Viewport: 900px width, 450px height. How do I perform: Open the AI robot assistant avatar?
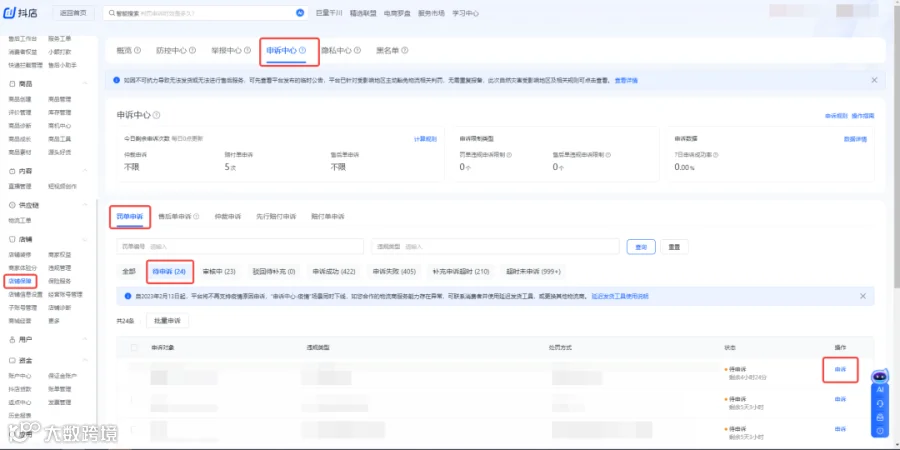coord(879,377)
